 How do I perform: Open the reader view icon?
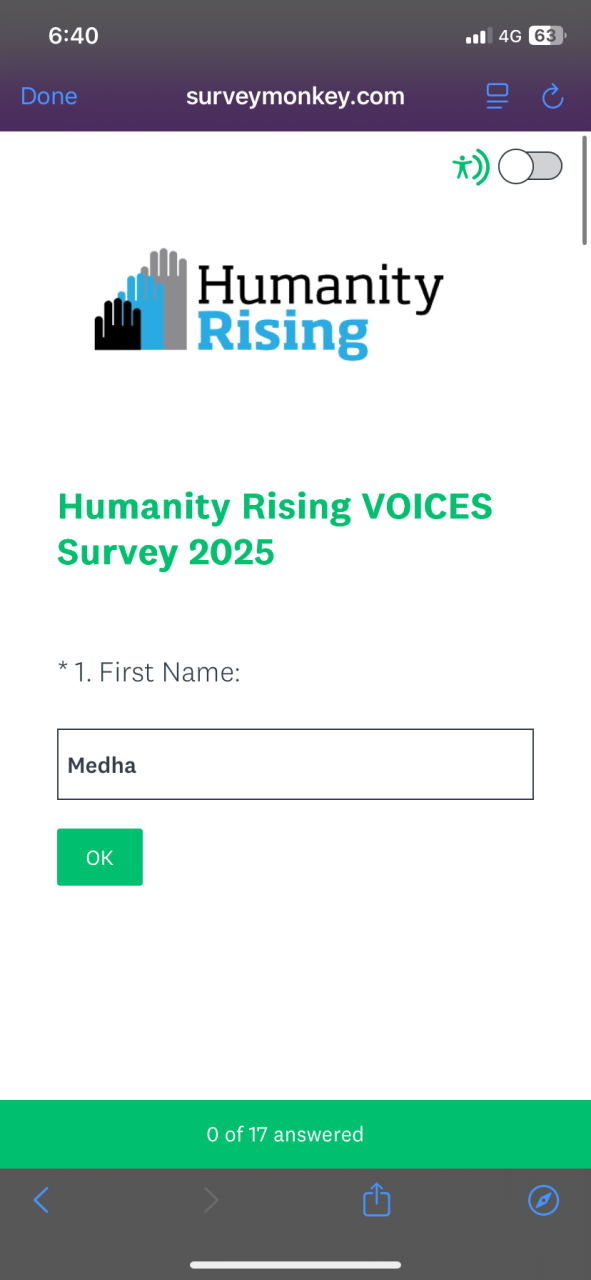(x=497, y=96)
